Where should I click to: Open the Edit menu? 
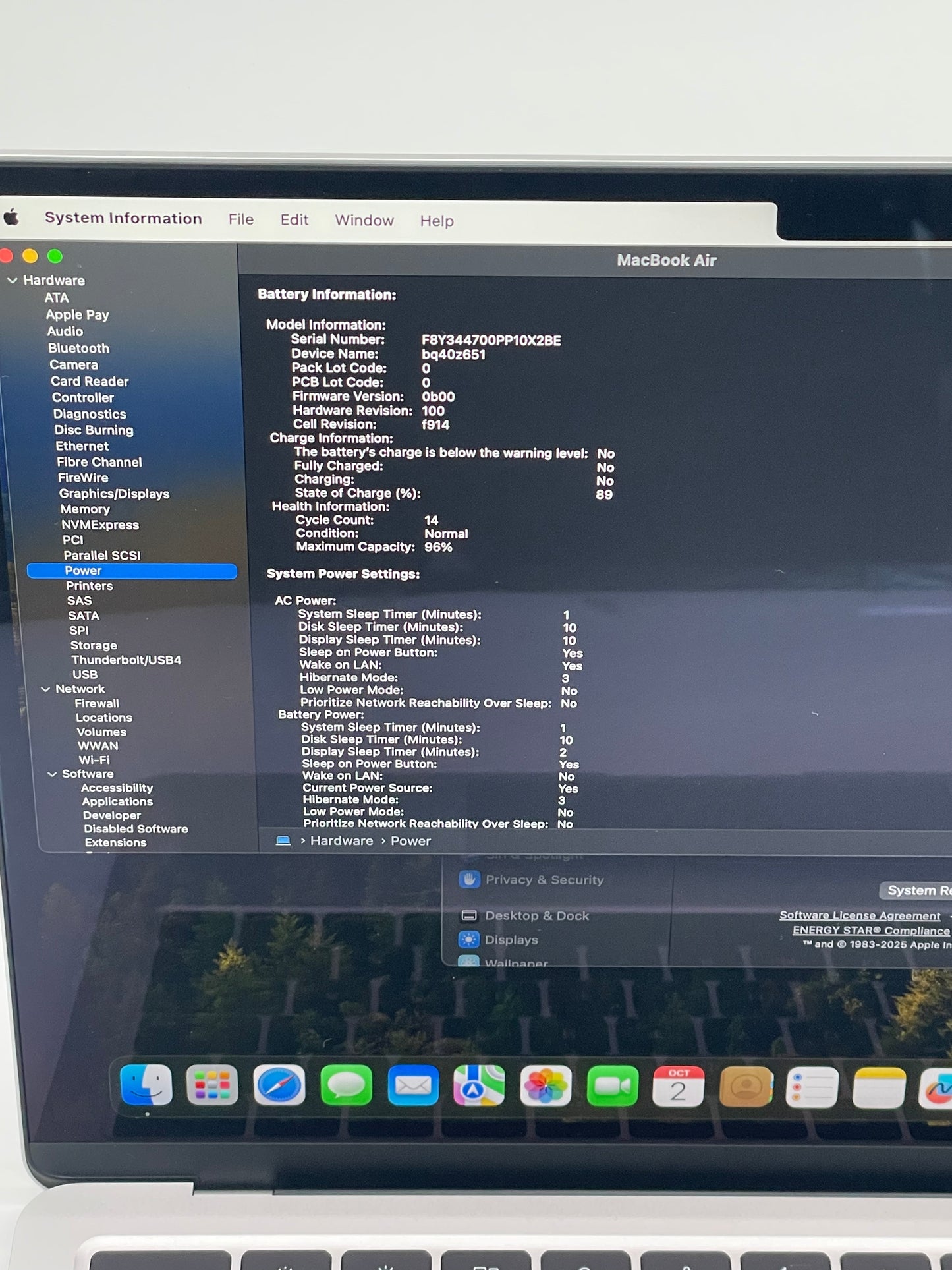294,219
